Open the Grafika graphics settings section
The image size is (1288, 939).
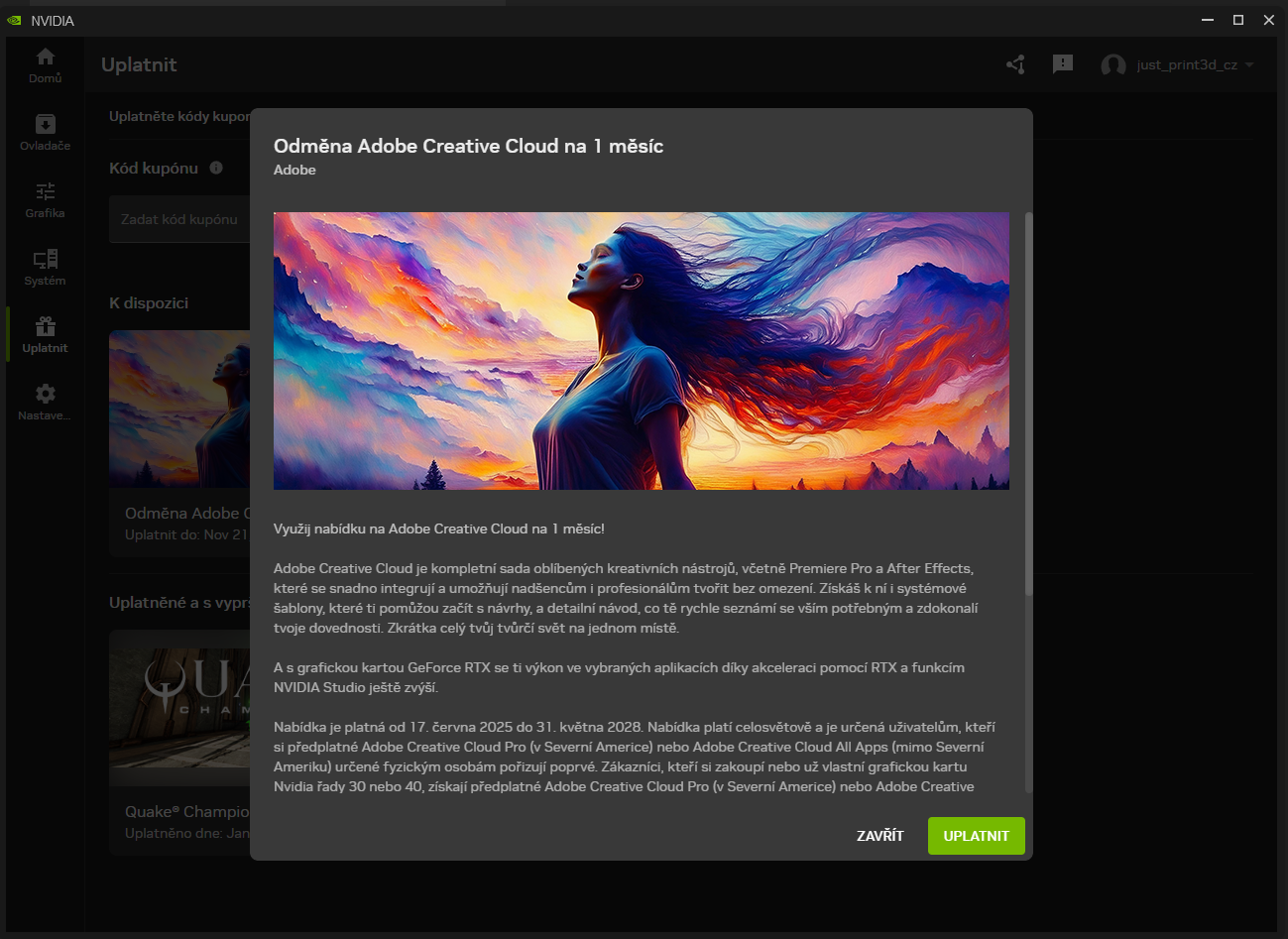coord(45,200)
